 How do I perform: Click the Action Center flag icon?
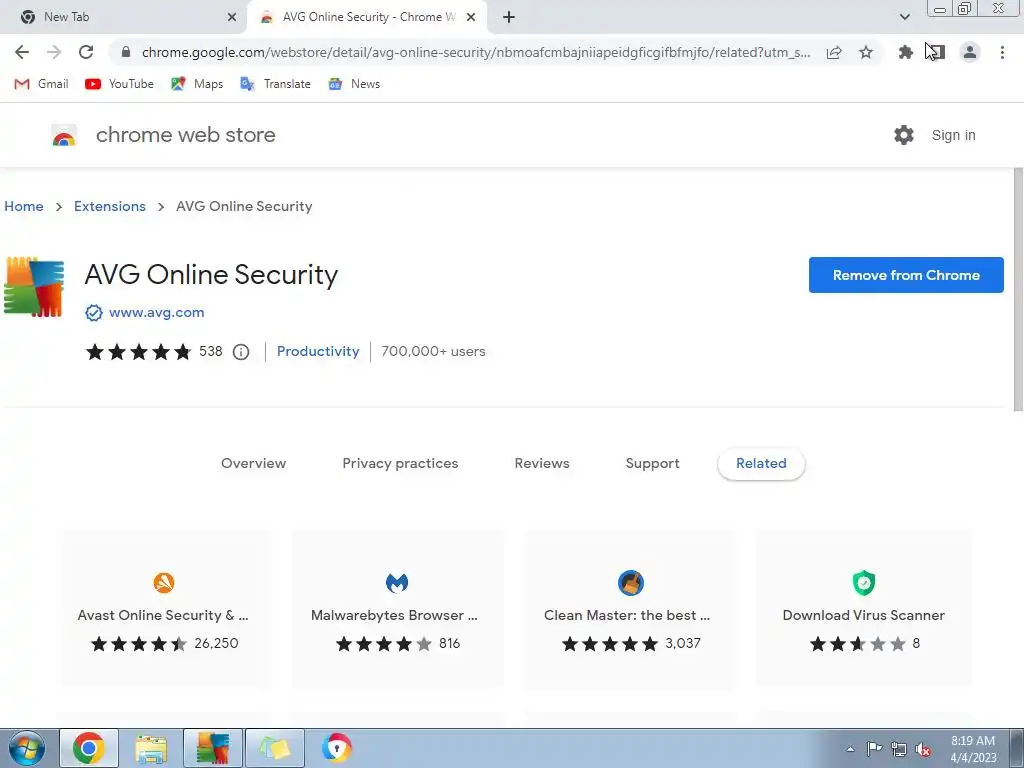pos(874,748)
